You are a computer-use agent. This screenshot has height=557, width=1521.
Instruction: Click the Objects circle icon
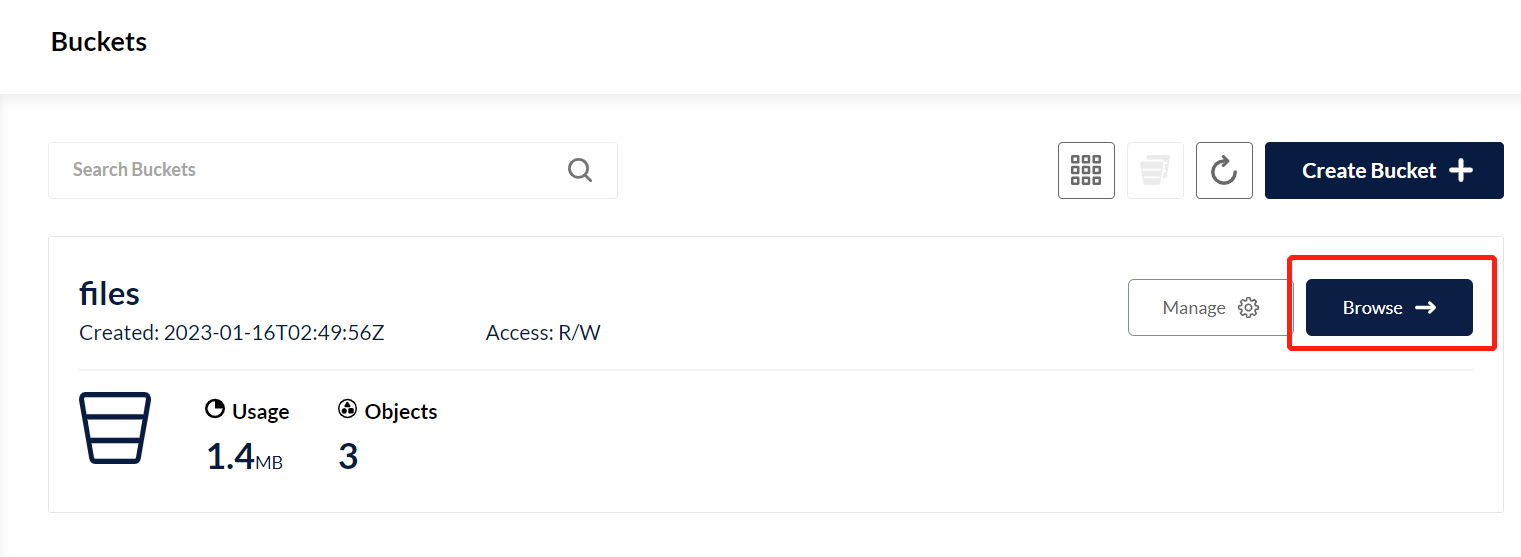click(348, 409)
